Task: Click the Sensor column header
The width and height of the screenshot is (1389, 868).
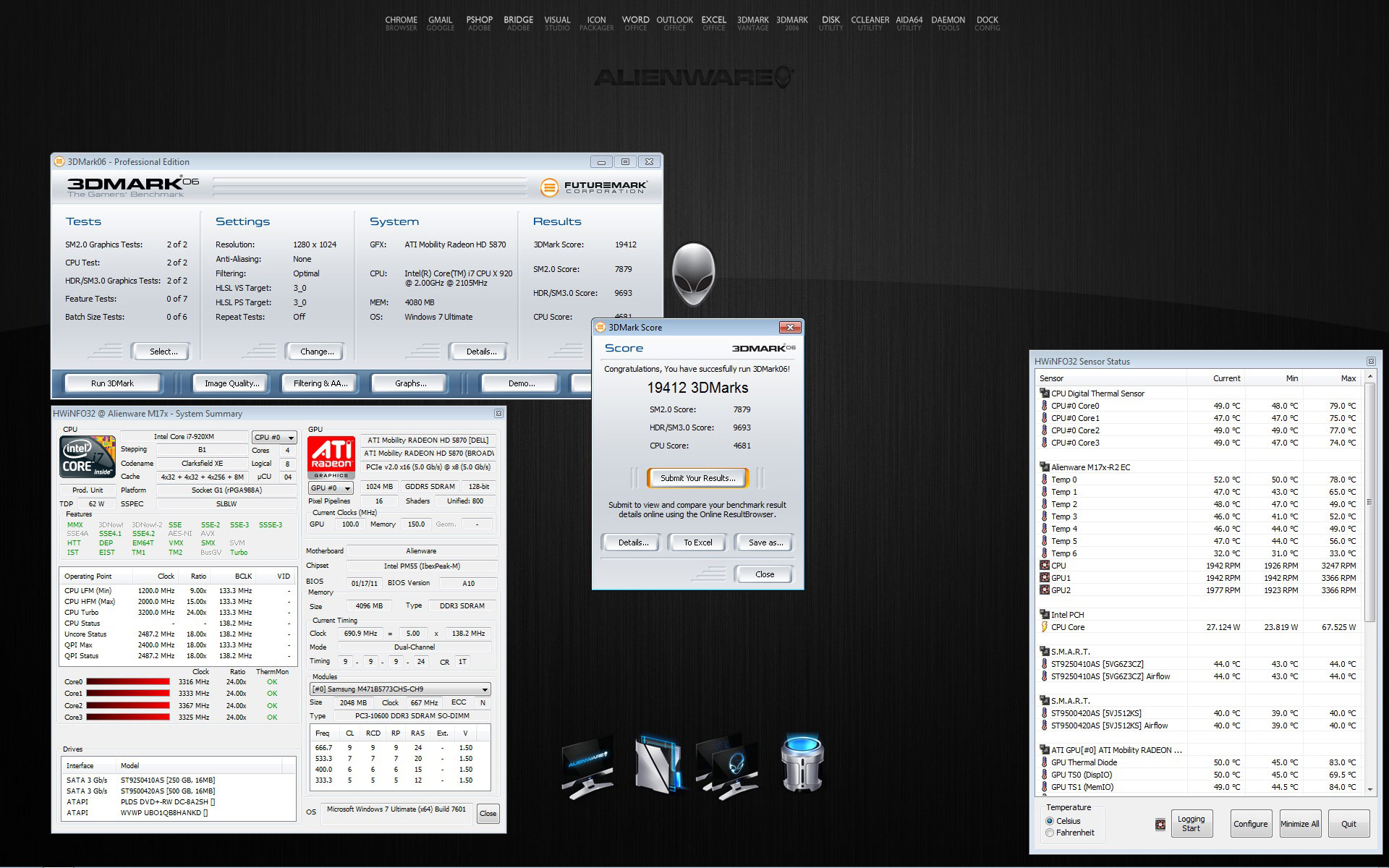Action: [x=1110, y=378]
